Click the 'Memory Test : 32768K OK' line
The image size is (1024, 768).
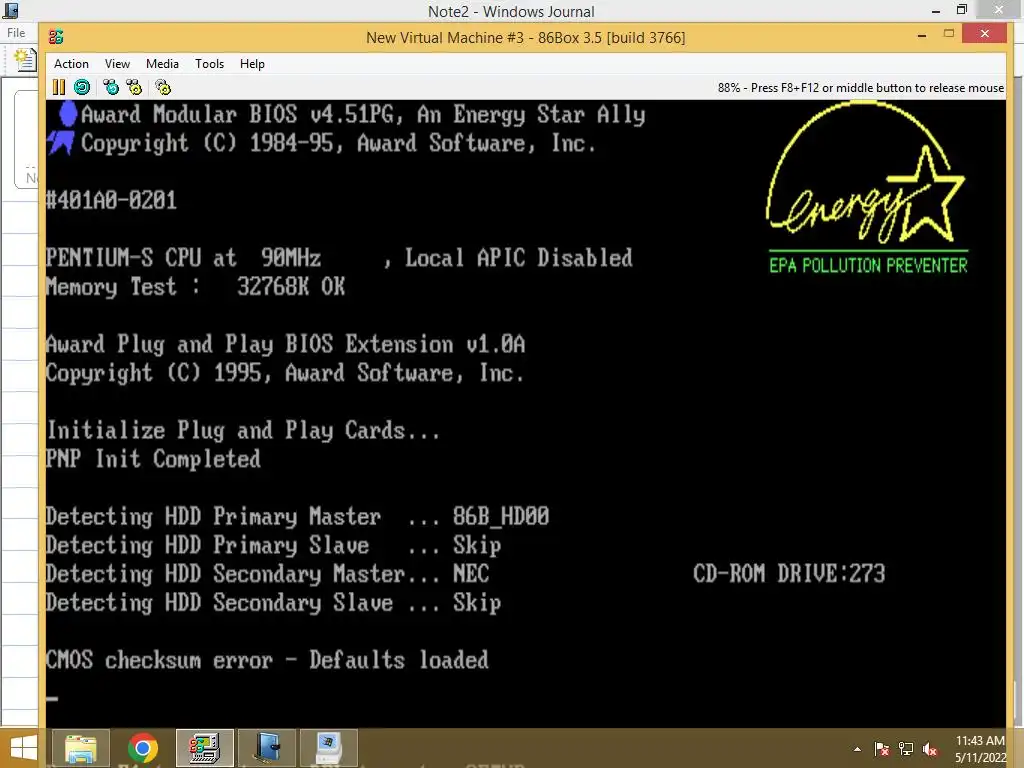tap(195, 286)
